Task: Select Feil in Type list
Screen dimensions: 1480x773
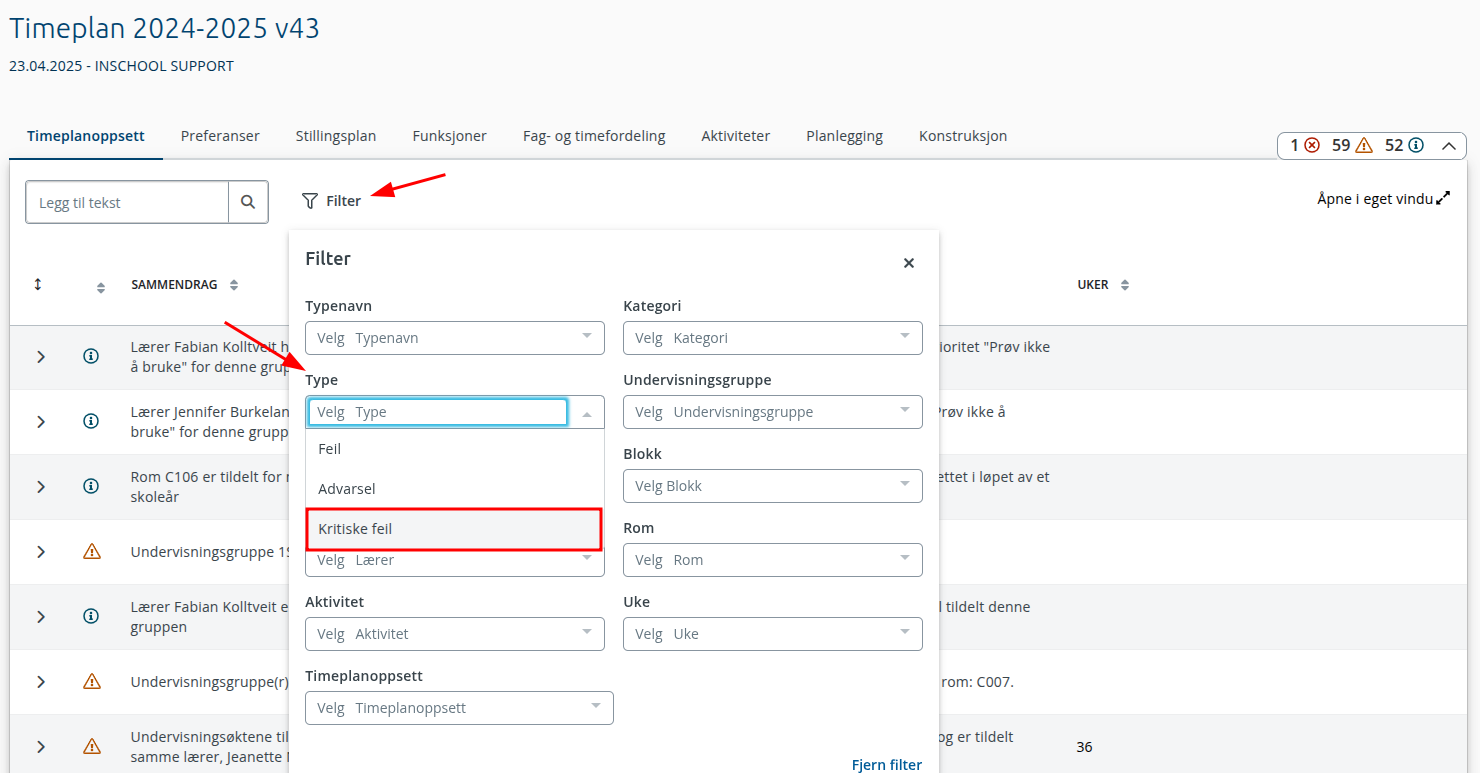Action: pyautogui.click(x=455, y=449)
